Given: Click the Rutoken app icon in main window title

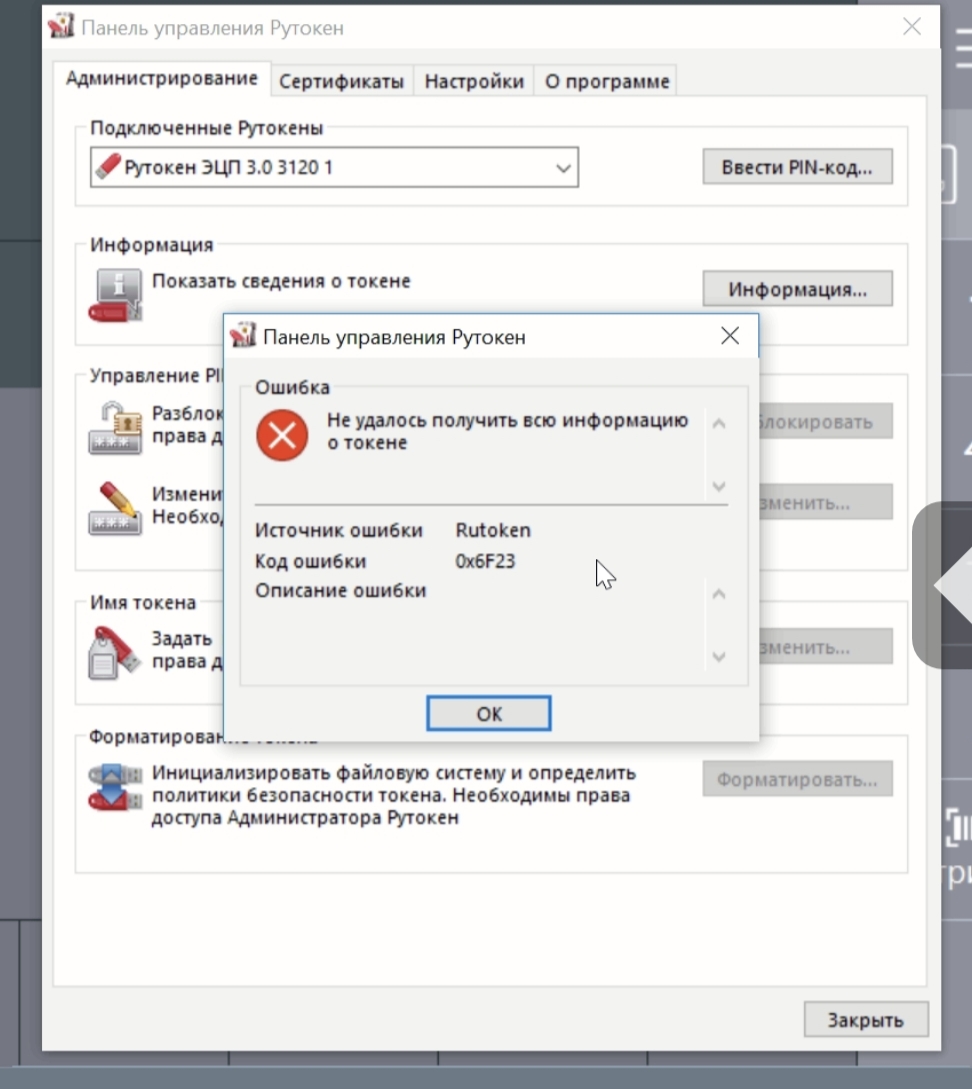Looking at the screenshot, I should (61, 26).
